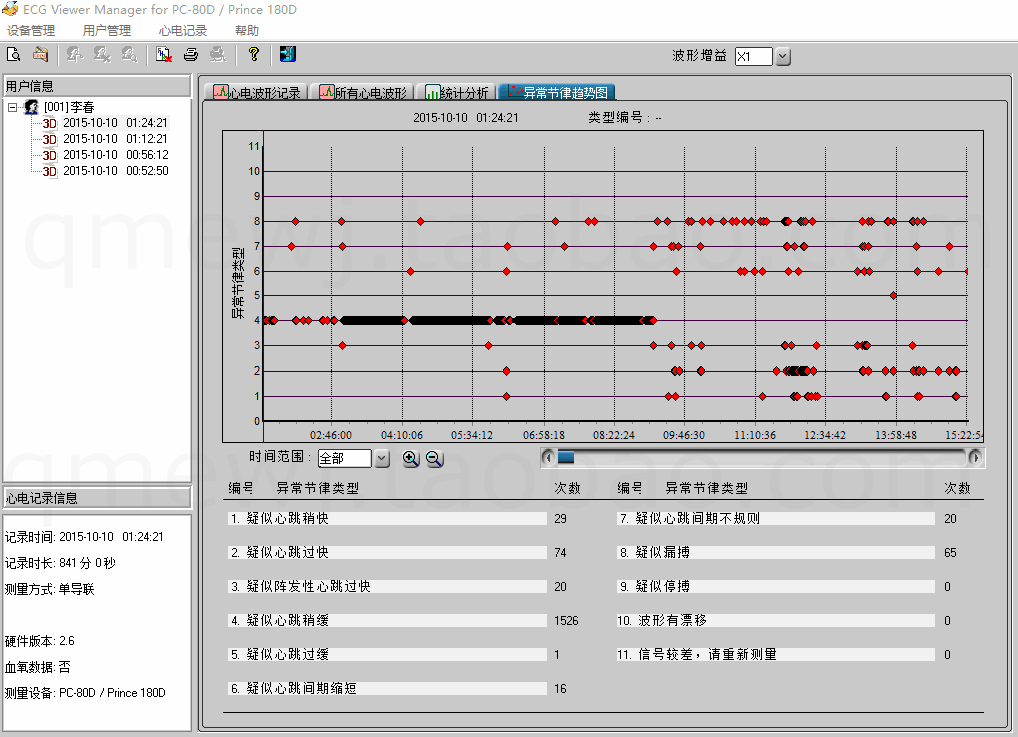
Task: Select rhythm type 6 疑似心跳间期缩短 row
Action: coord(387,688)
